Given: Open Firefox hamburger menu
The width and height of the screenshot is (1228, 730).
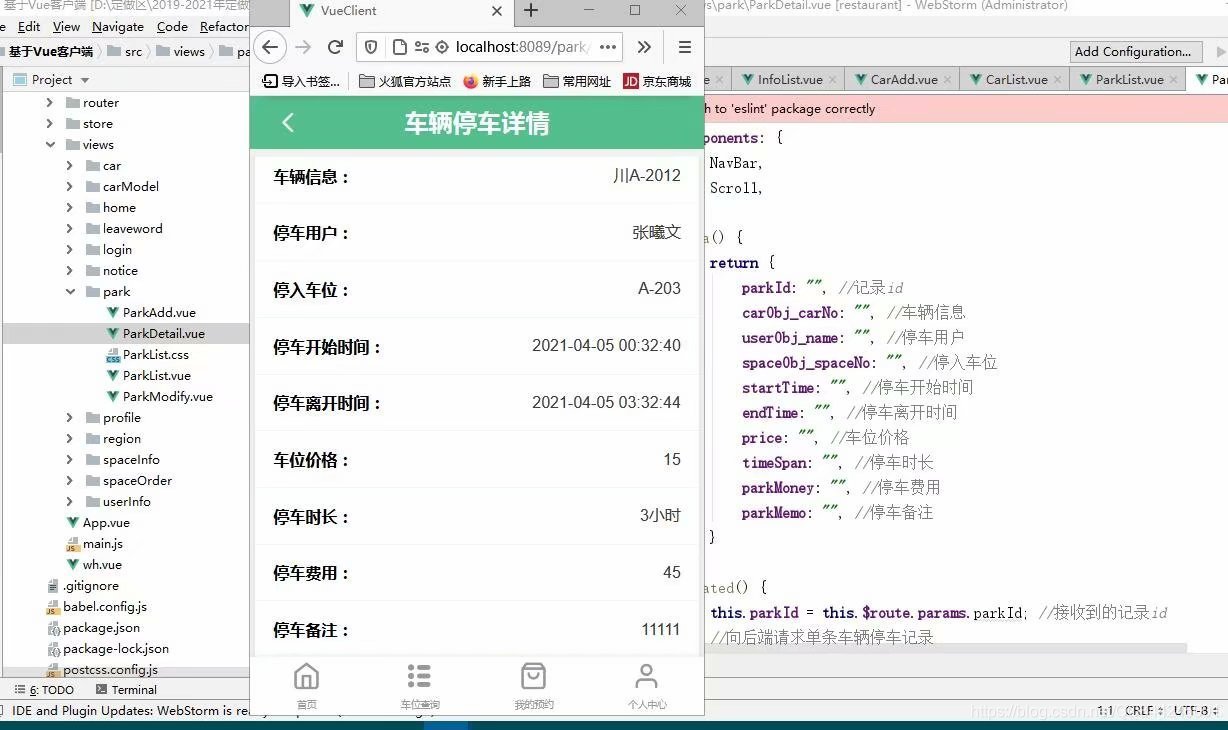Looking at the screenshot, I should tap(684, 47).
